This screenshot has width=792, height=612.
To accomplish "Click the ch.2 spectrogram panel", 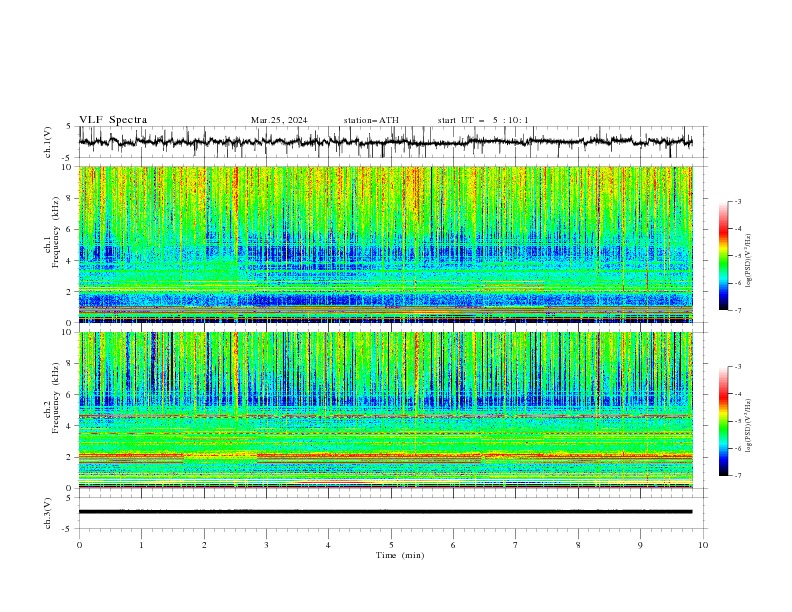I will [x=385, y=410].
